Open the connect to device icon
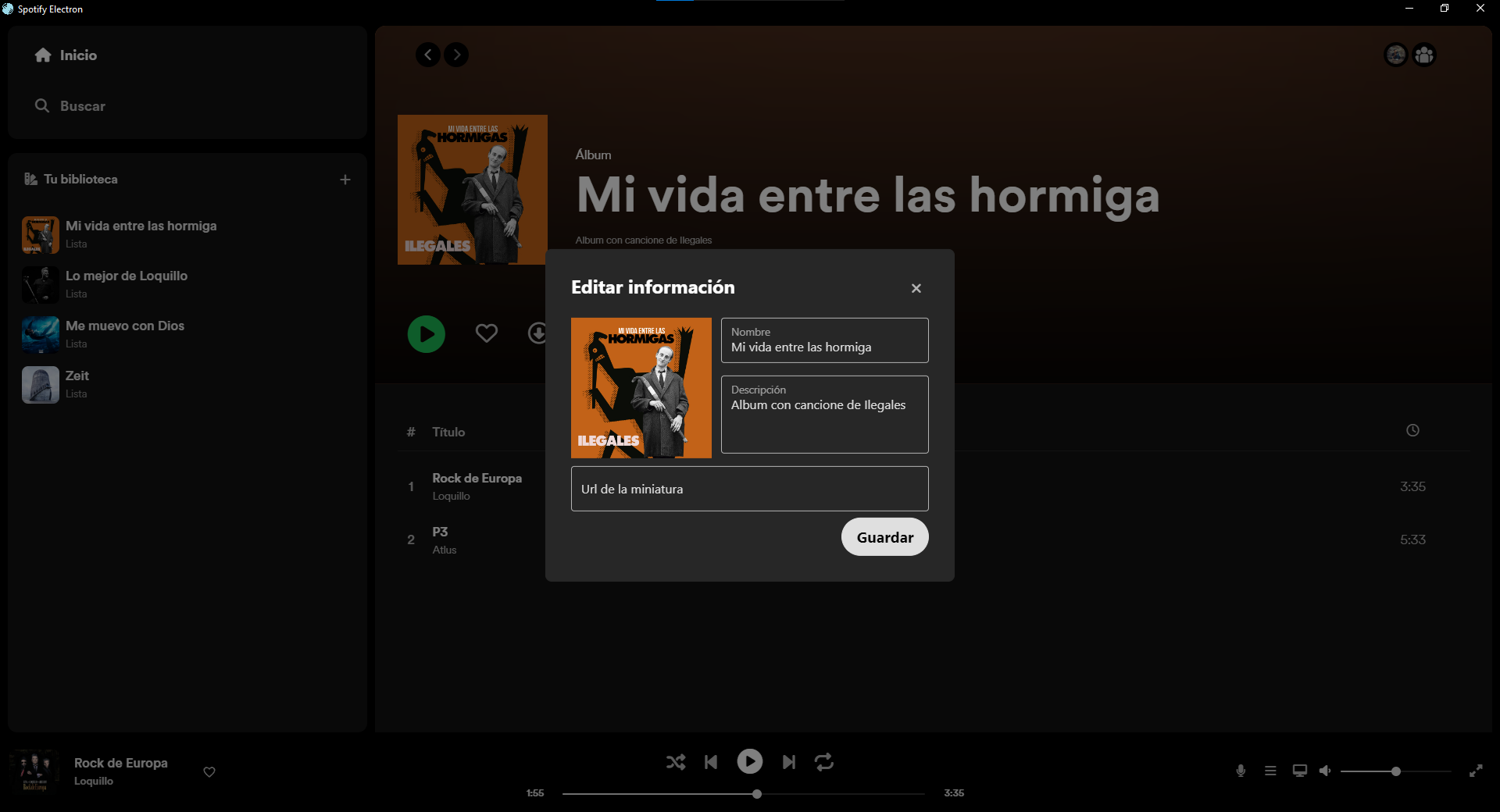The width and height of the screenshot is (1500, 812). pyautogui.click(x=1300, y=771)
